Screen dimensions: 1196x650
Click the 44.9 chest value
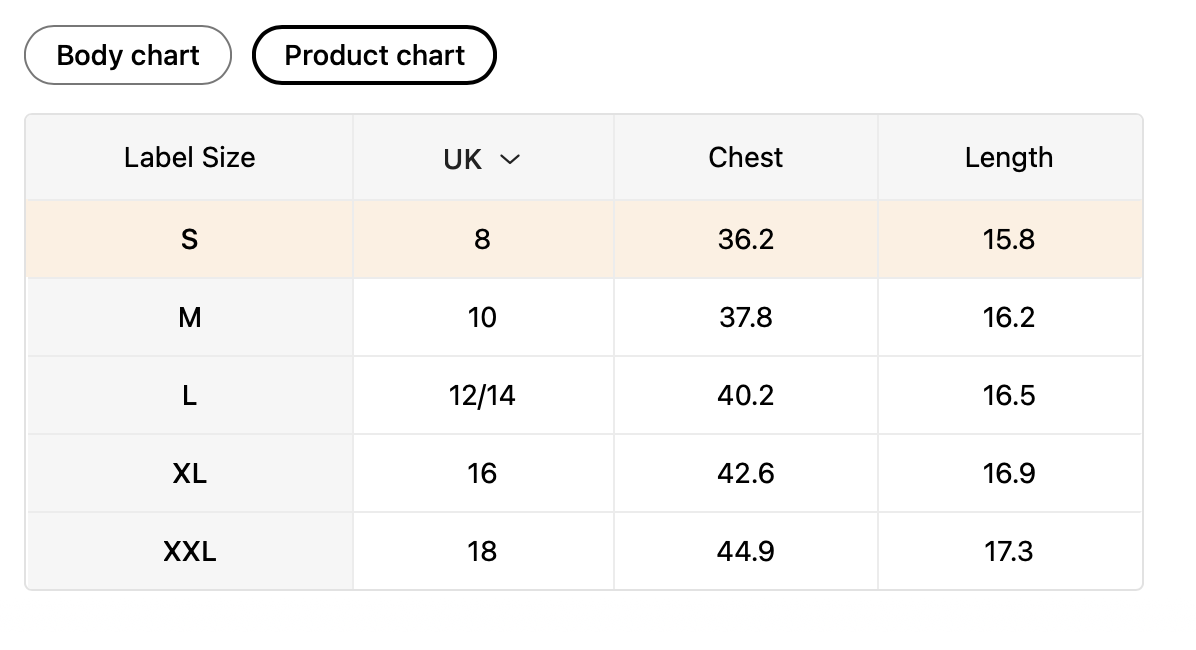(x=745, y=551)
